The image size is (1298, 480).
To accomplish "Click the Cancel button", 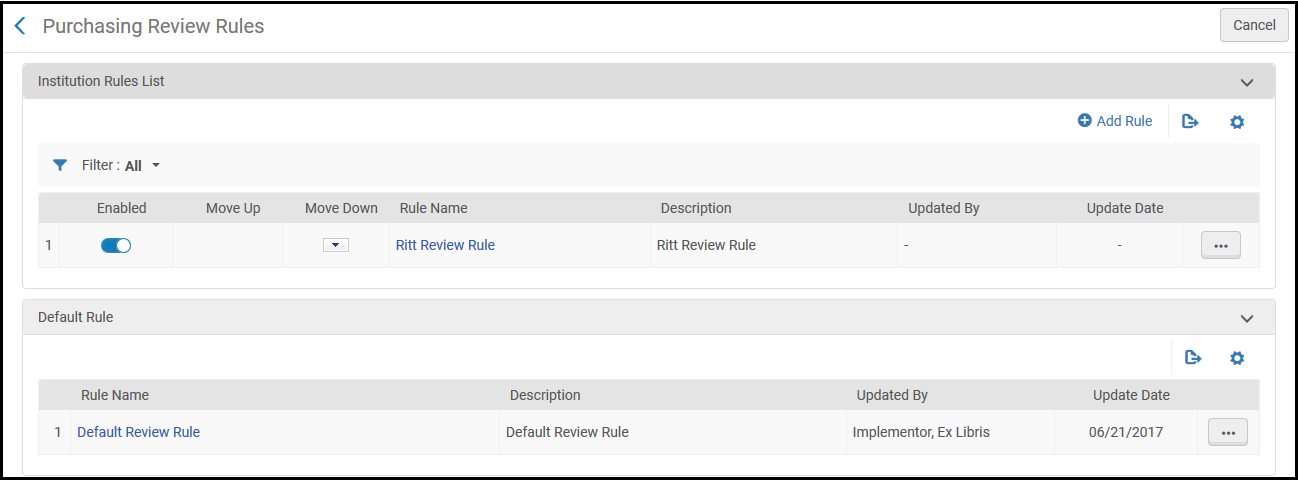I will [1253, 26].
